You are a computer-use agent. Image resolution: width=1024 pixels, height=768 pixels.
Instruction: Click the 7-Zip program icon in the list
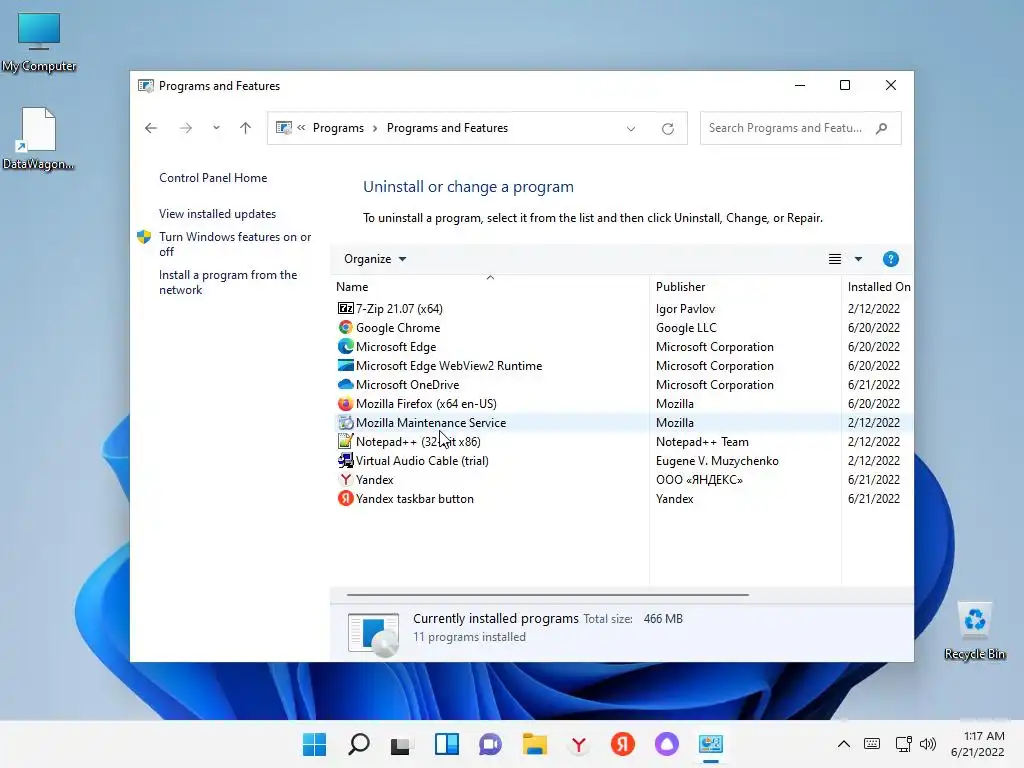tap(345, 308)
